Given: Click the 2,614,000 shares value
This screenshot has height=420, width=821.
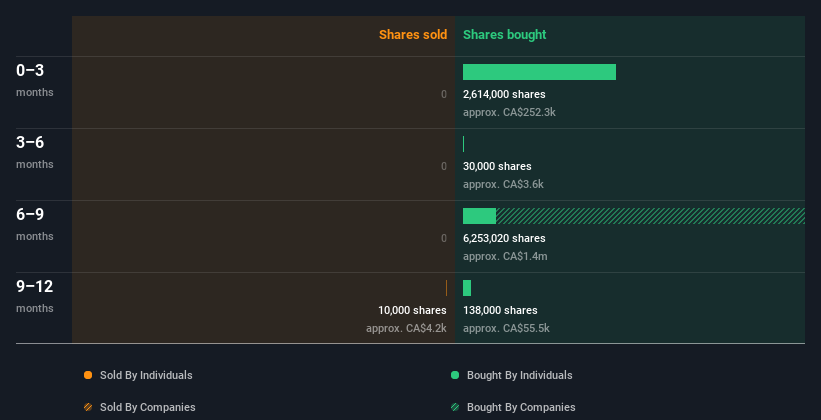Looking at the screenshot, I should click(x=504, y=94).
